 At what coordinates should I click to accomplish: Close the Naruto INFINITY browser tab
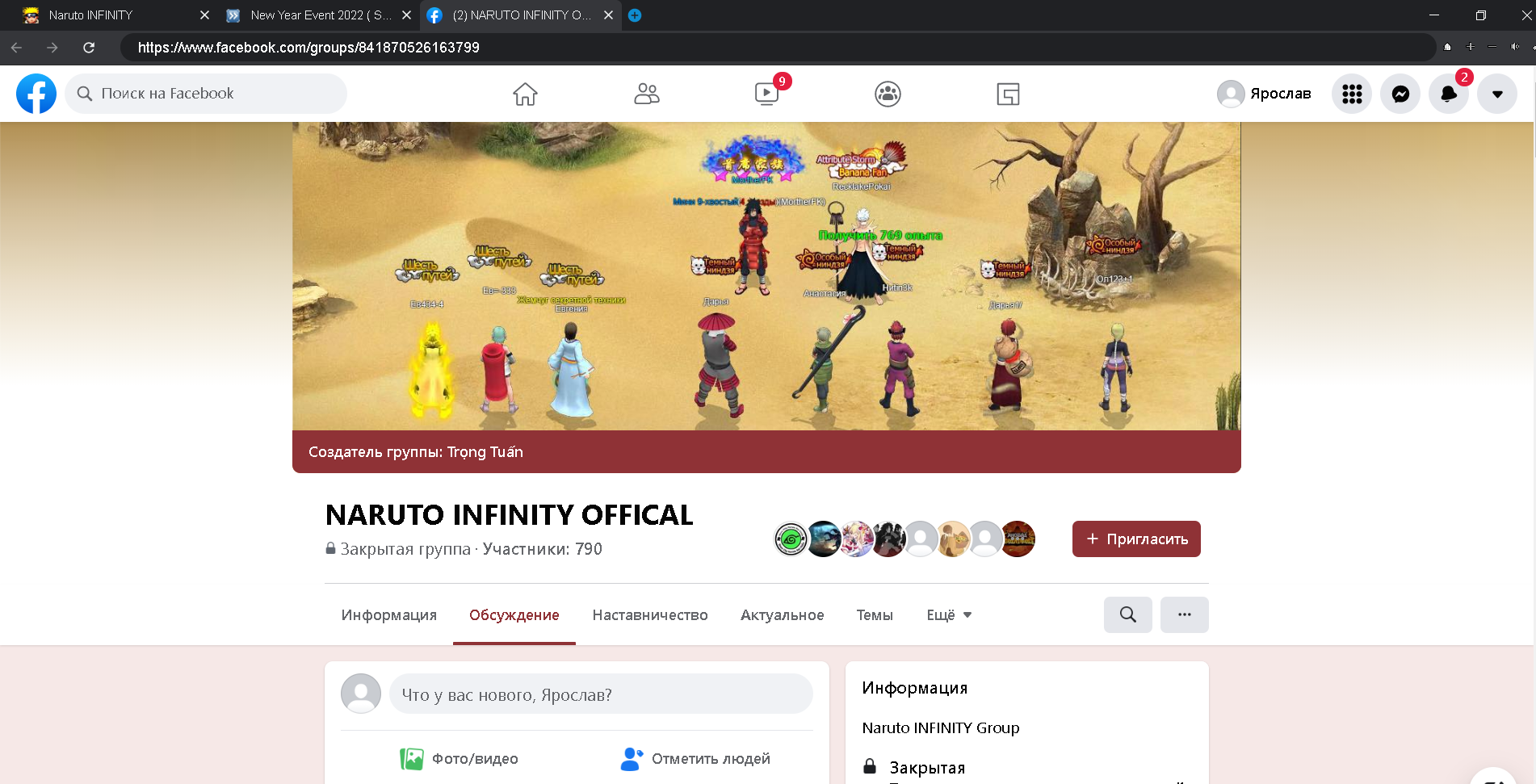click(x=204, y=15)
